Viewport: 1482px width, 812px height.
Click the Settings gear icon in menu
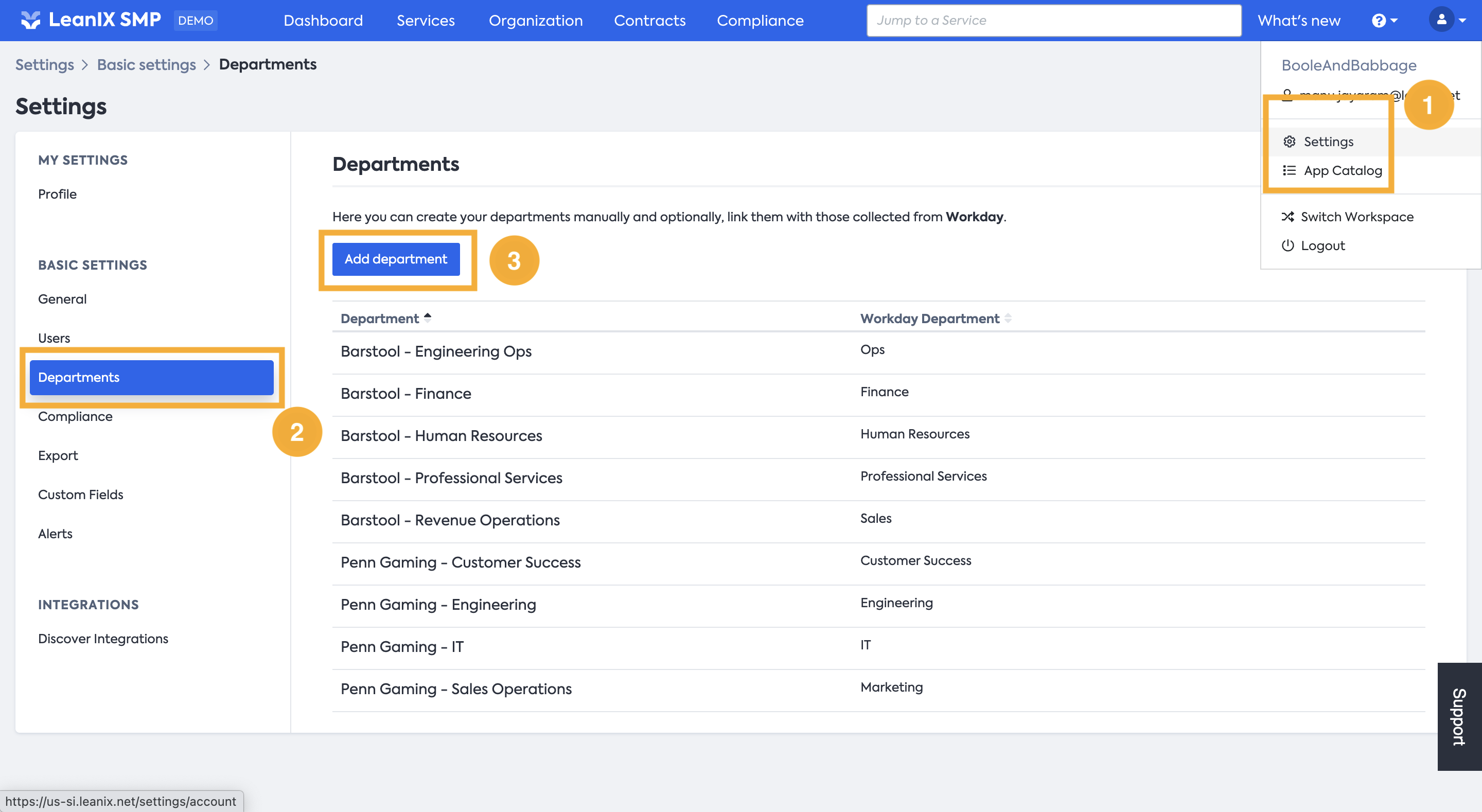1289,142
